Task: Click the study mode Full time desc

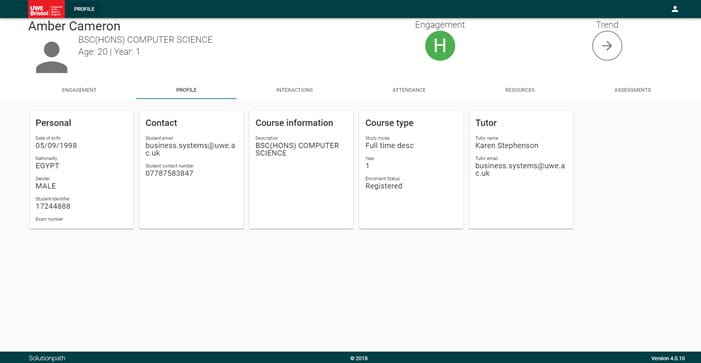Action: 389,146
